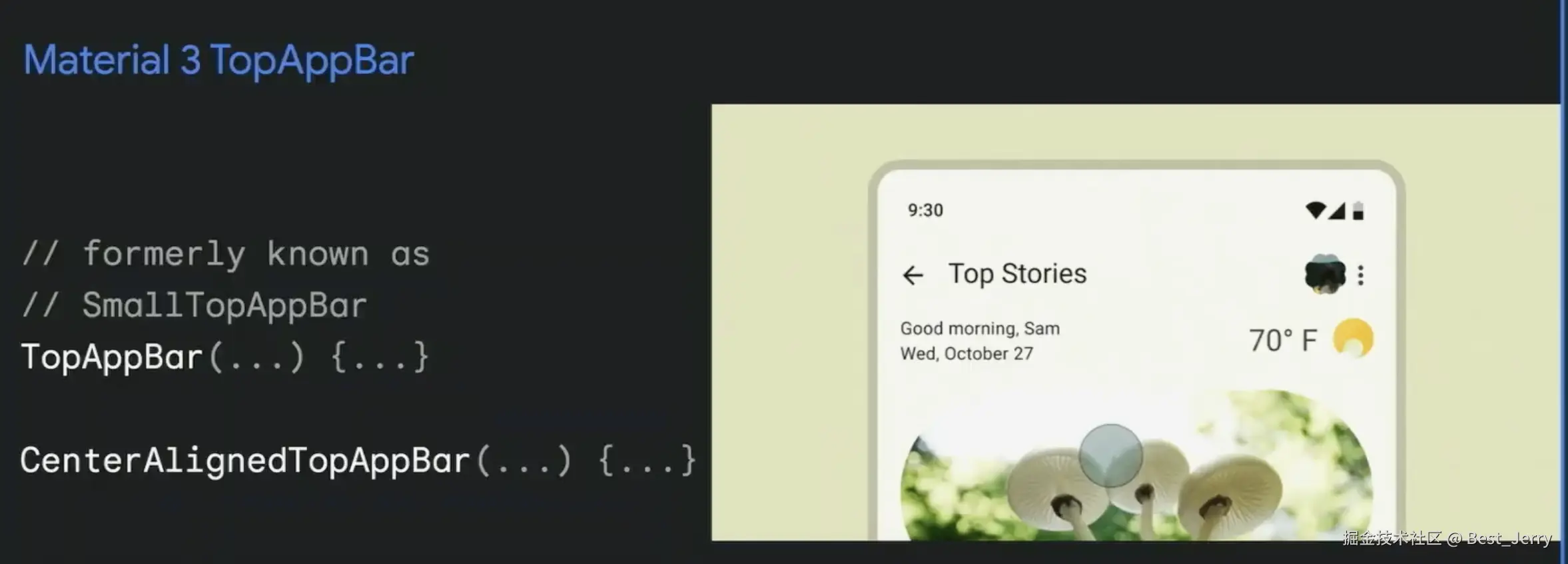
Task: Tap the 70° F temperature reading
Action: click(1283, 340)
